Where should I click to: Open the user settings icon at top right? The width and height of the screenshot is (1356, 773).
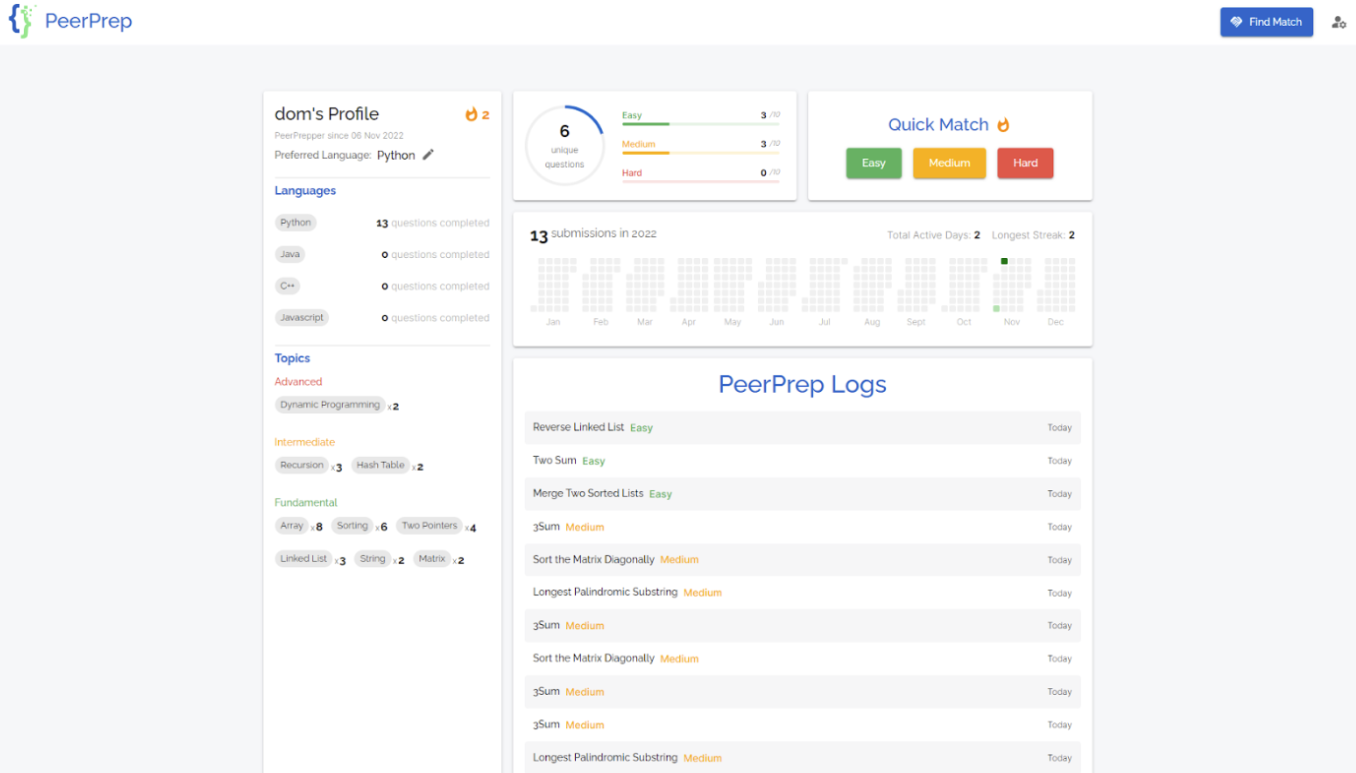[x=1339, y=22]
